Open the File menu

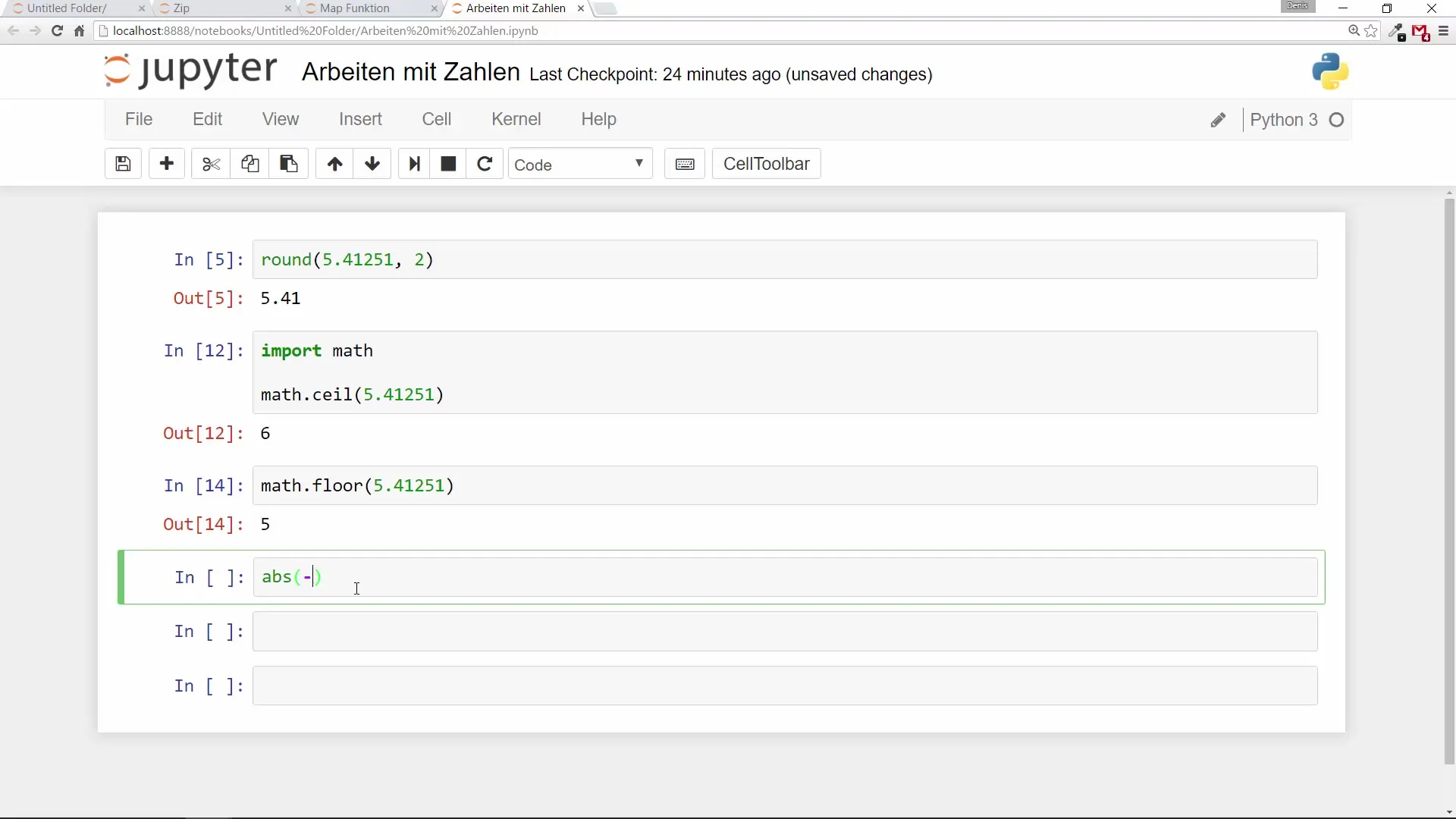[139, 119]
